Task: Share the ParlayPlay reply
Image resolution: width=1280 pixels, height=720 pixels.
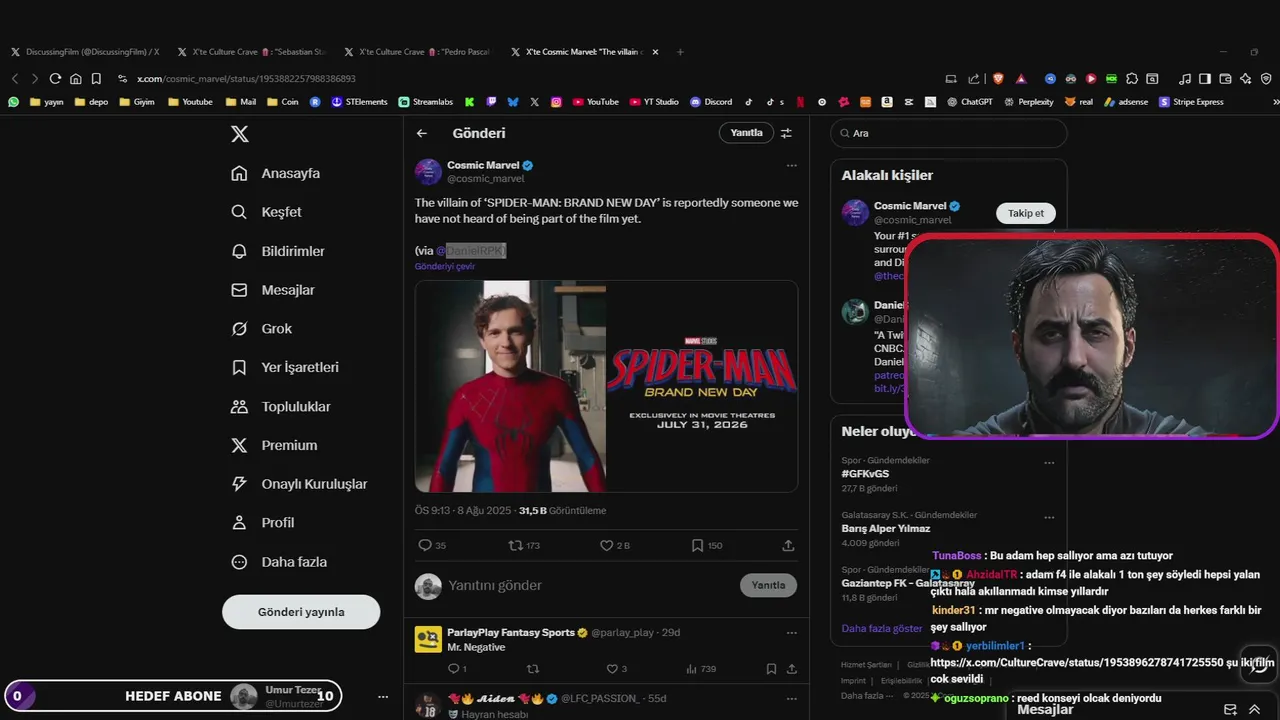Action: click(791, 669)
